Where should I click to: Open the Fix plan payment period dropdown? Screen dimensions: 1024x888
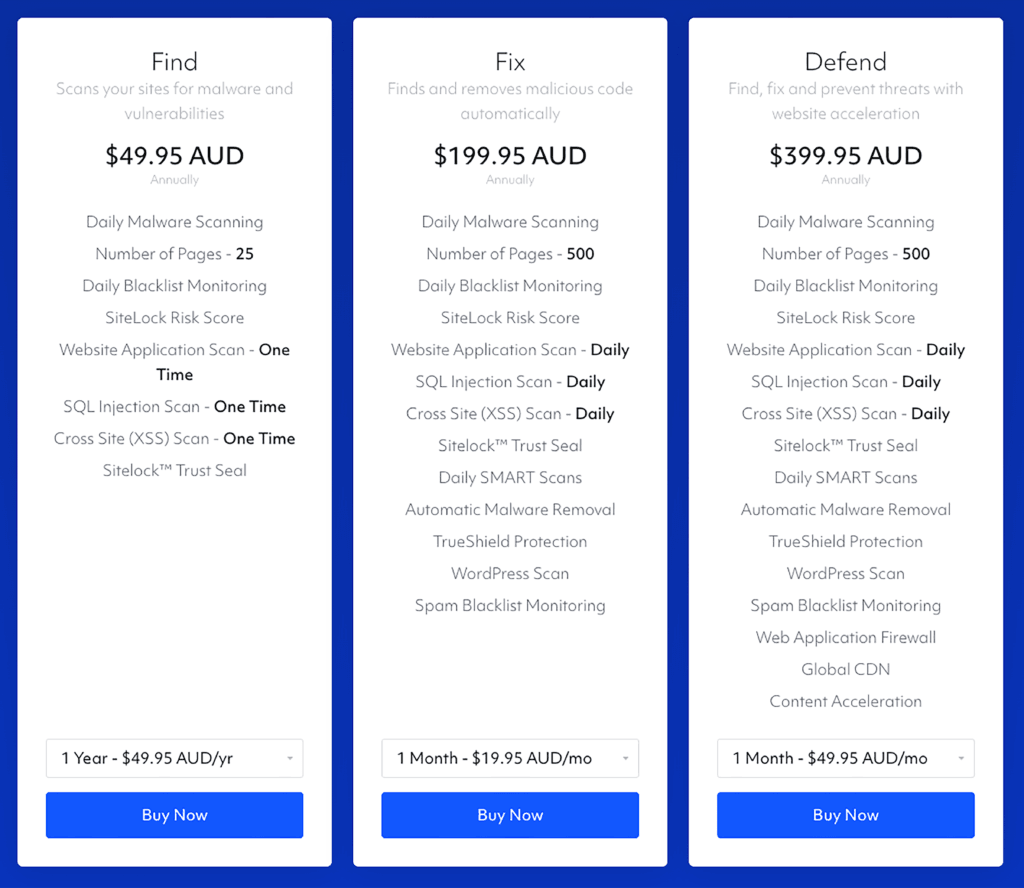[510, 758]
